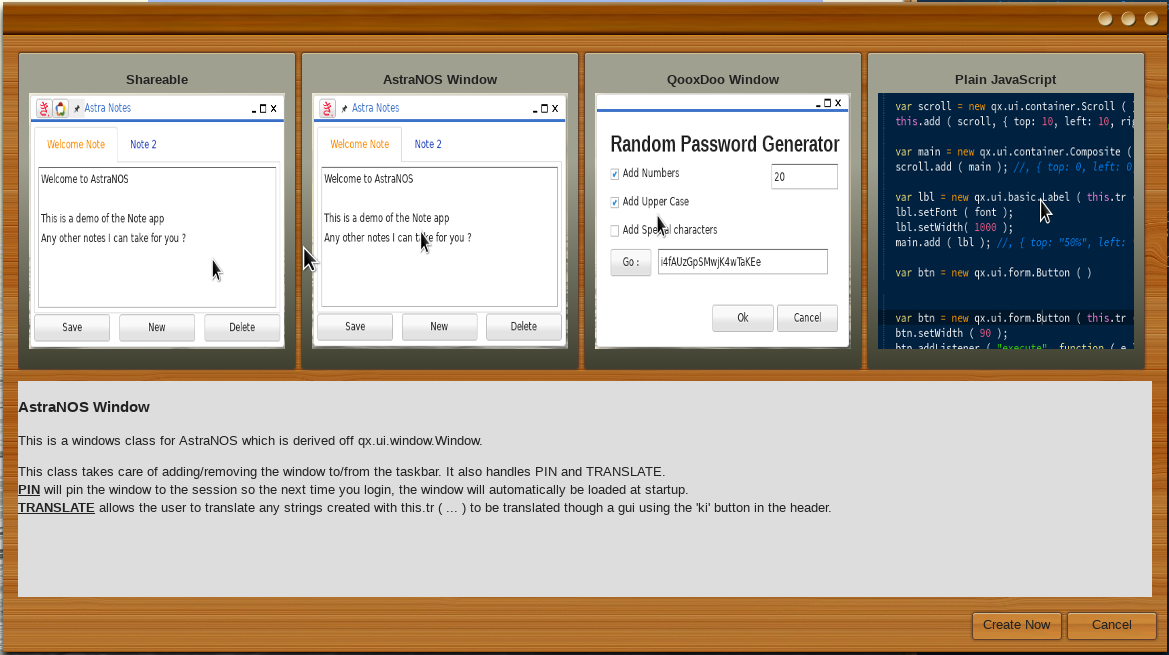1169x655 pixels.
Task: Click the password length field showing 20
Action: tap(804, 177)
